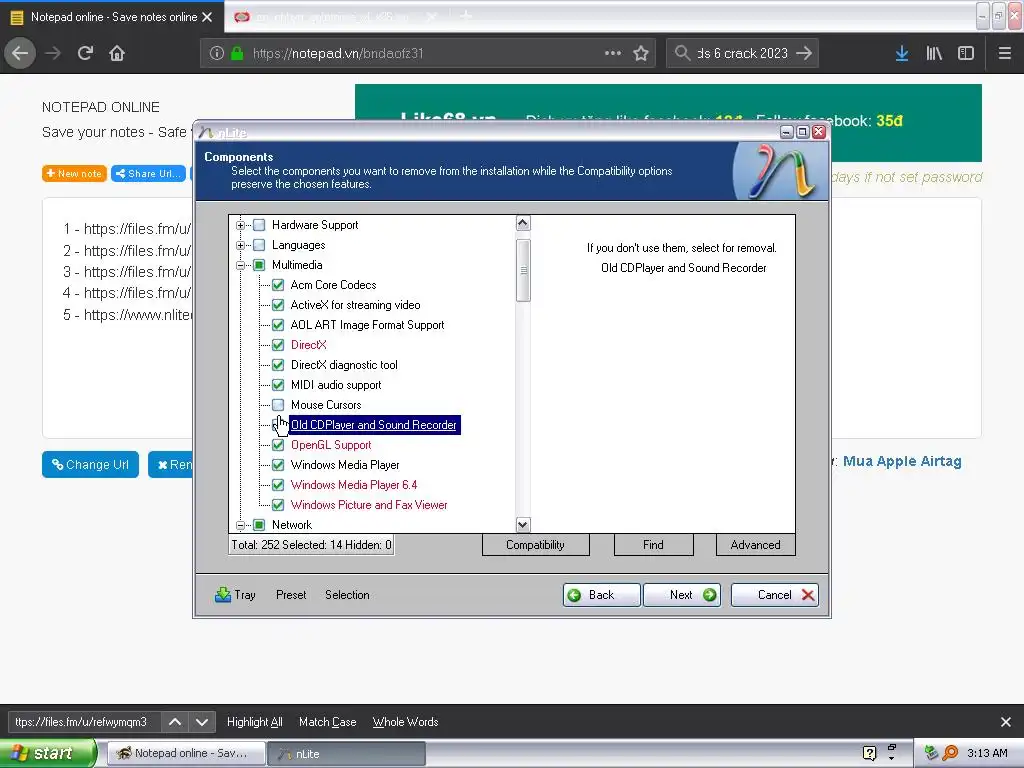Click the component list scroll-up arrow
This screenshot has width=1024, height=768.
pos(522,223)
